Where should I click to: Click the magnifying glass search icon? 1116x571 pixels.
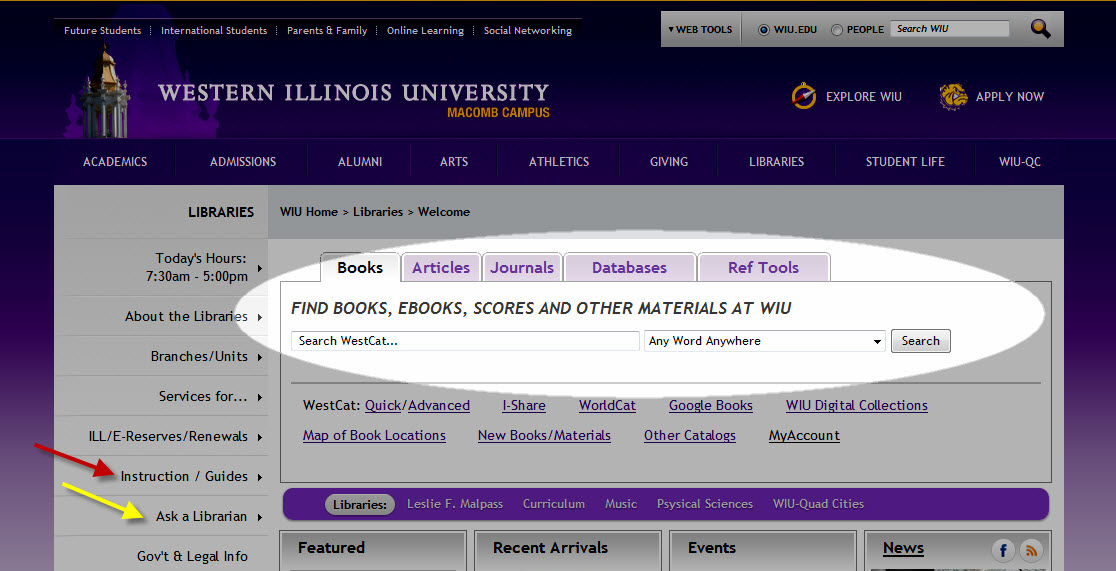(1041, 28)
